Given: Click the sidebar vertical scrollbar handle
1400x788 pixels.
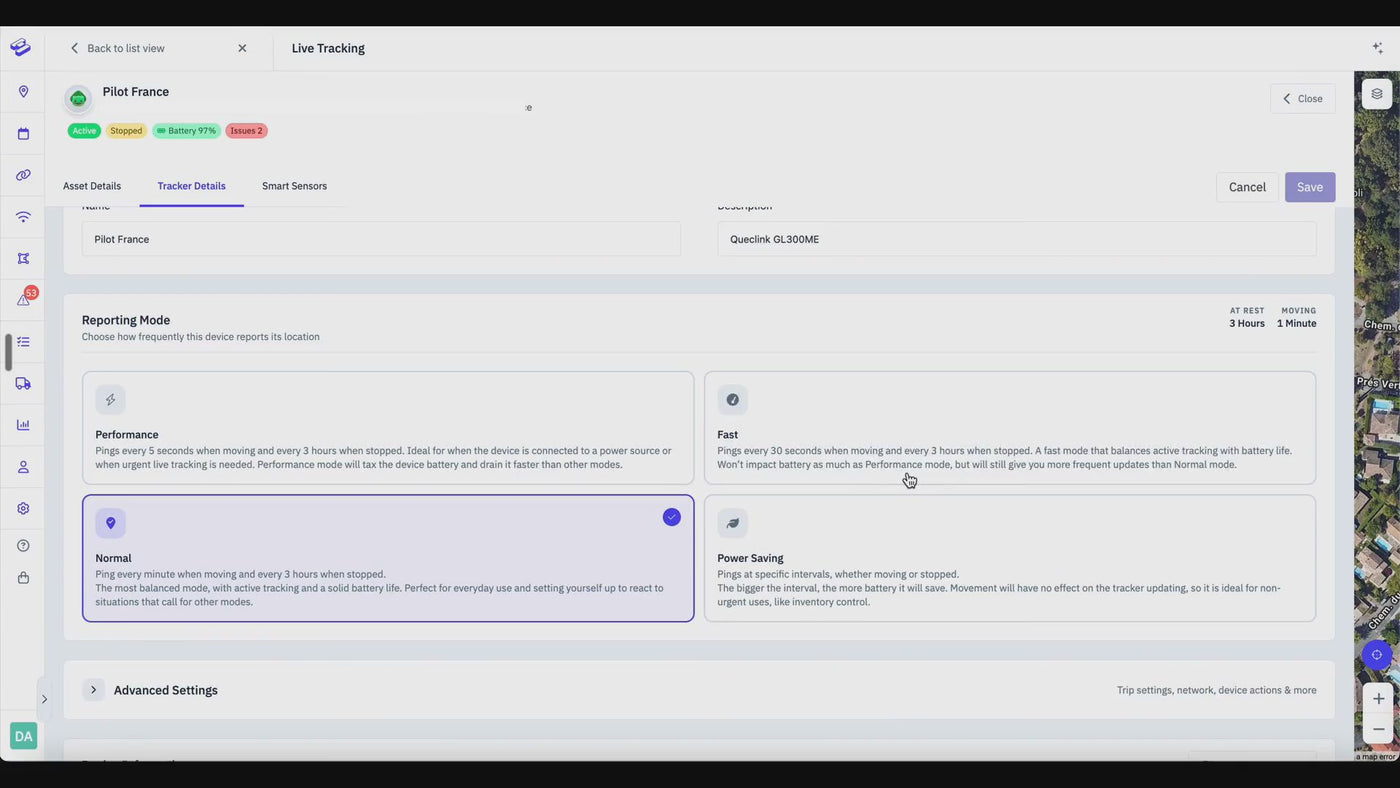Looking at the screenshot, I should (x=8, y=352).
